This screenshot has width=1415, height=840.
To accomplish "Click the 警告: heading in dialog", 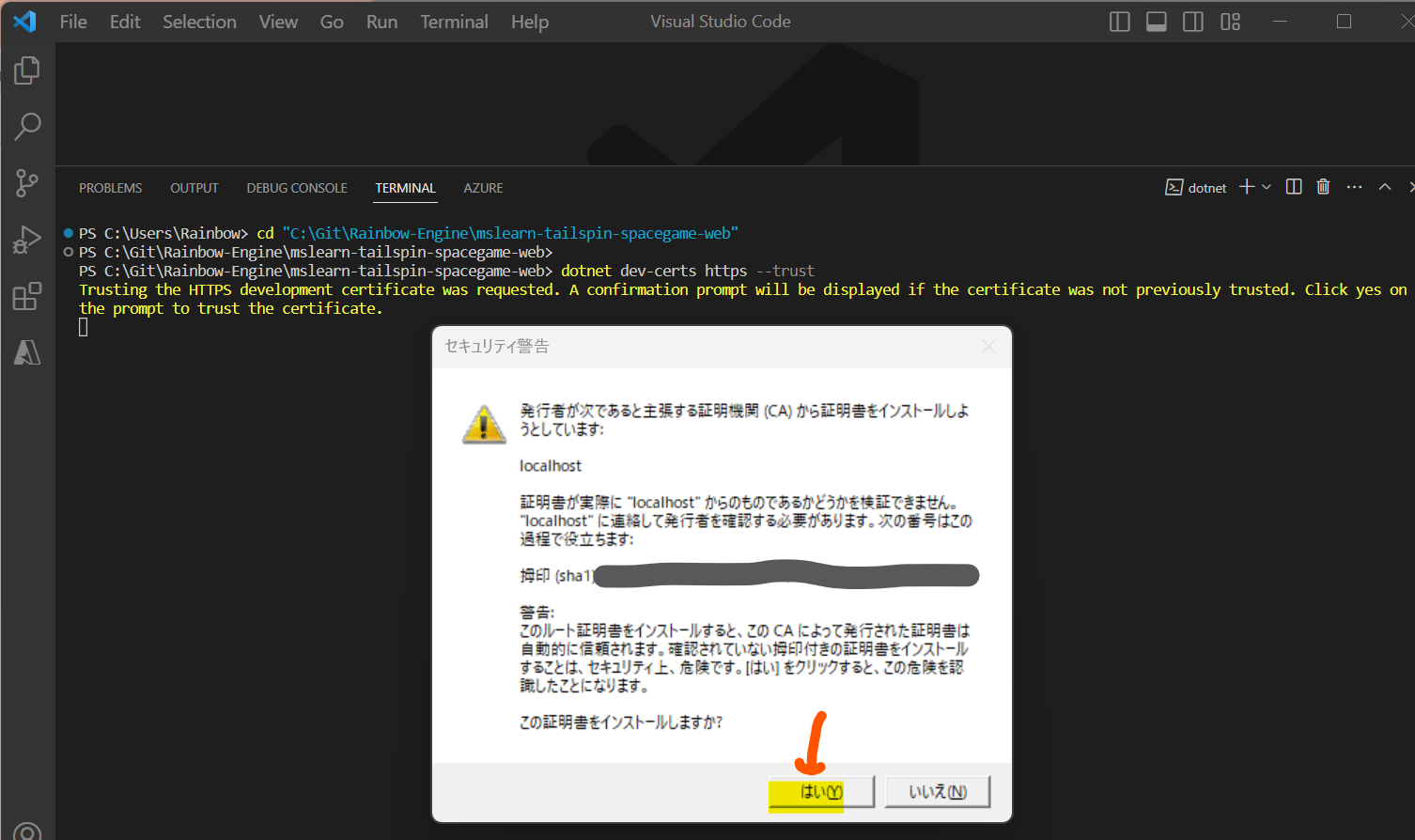I will (537, 613).
